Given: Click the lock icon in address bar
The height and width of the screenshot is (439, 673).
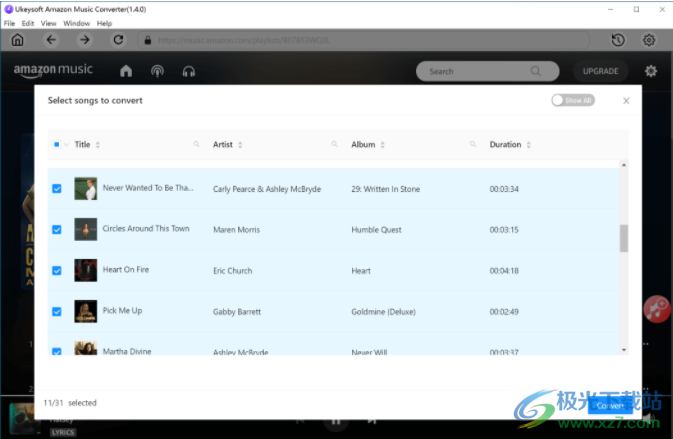Looking at the screenshot, I should coord(148,40).
